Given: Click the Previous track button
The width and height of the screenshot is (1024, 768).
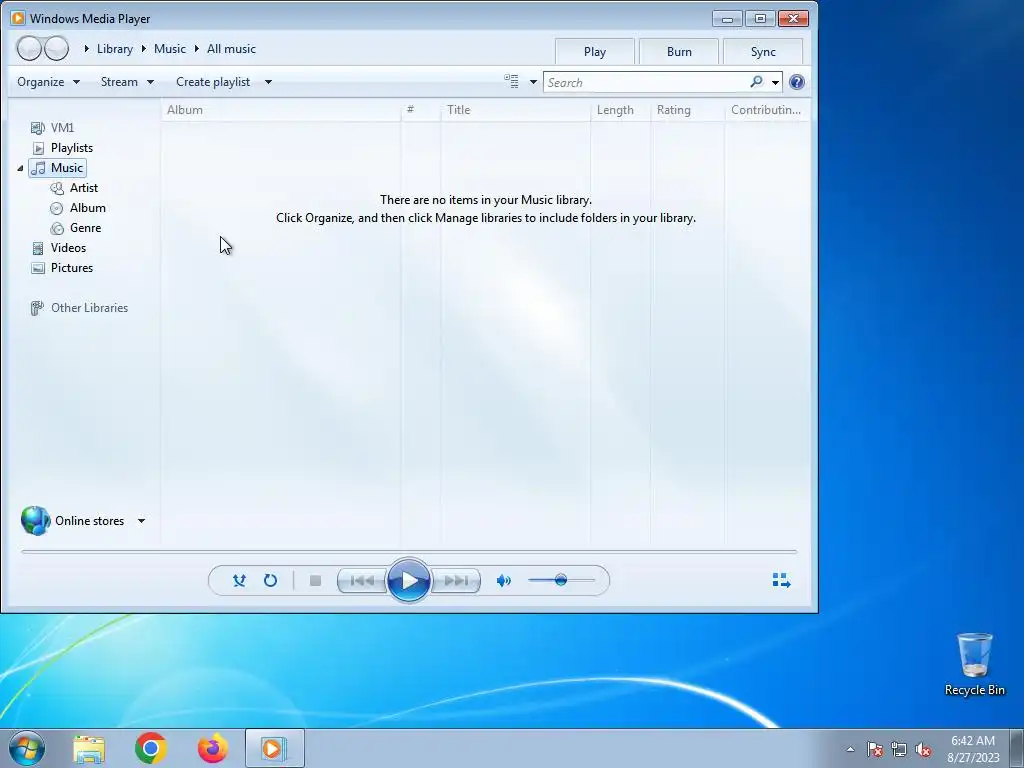Looking at the screenshot, I should click(362, 581).
